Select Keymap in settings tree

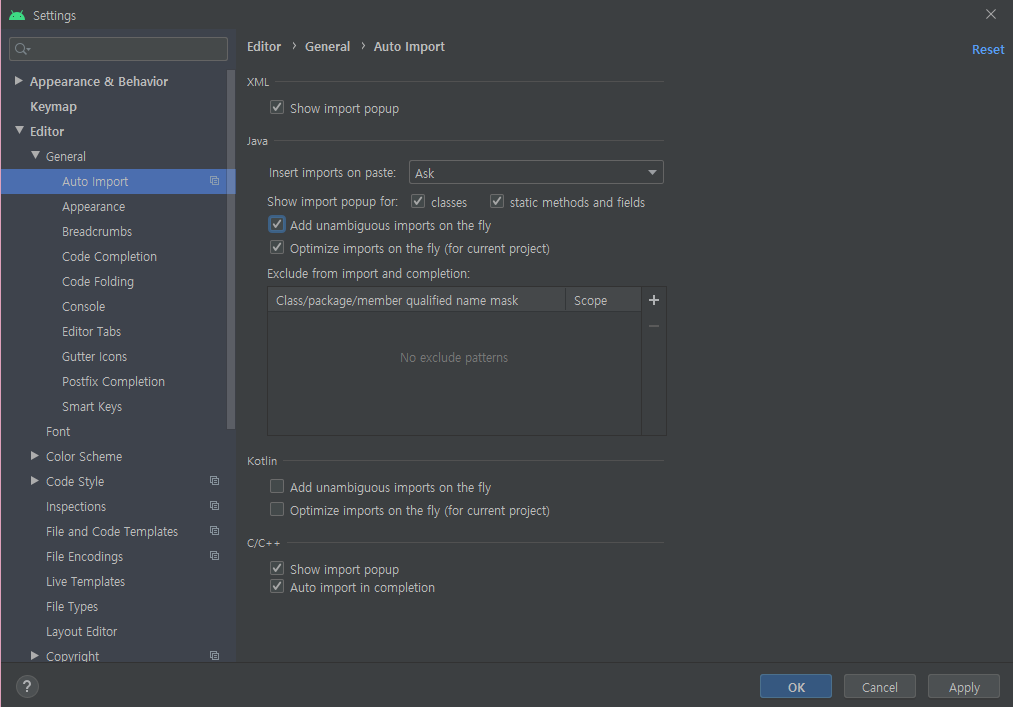[53, 107]
